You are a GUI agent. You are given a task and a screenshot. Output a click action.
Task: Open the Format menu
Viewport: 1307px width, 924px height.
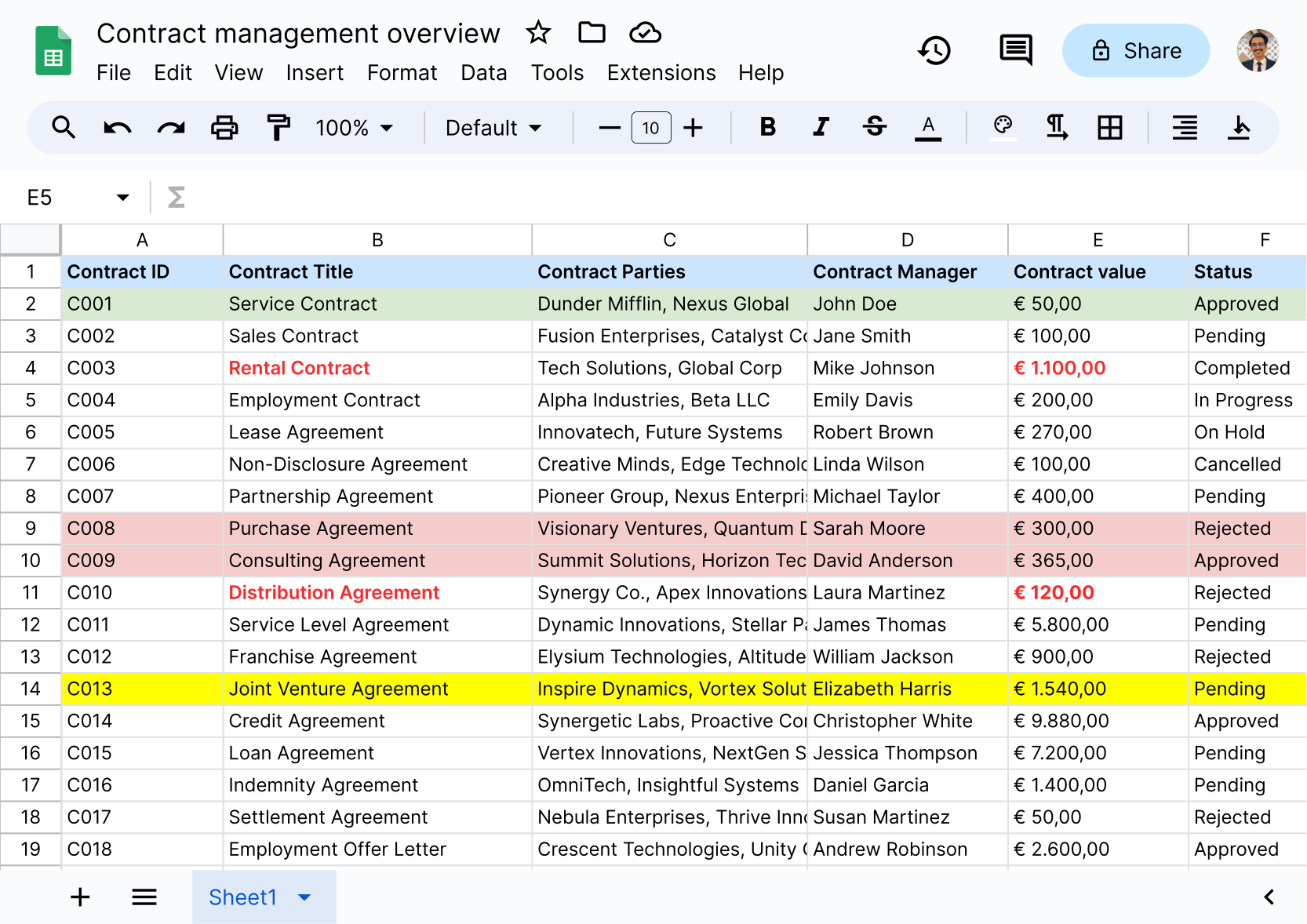pyautogui.click(x=402, y=73)
